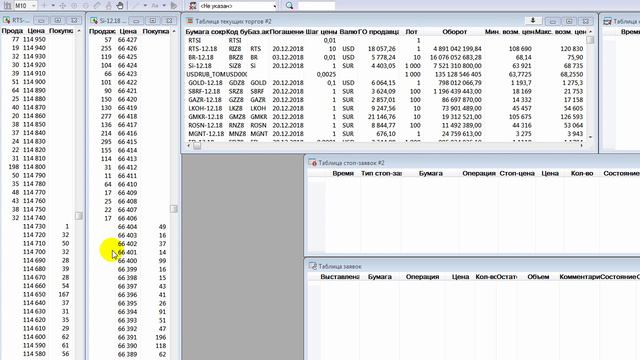Viewport: 640px width, 360px height.
Task: Click price 66 400 in the Si order book
Action: pyautogui.click(x=127, y=260)
